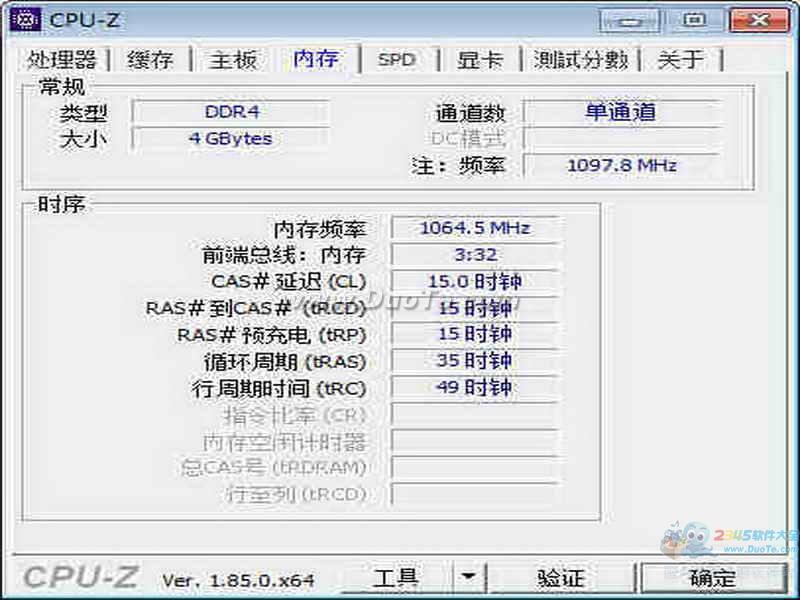
Task: Switch to the 处理器 tab
Action: point(62,60)
